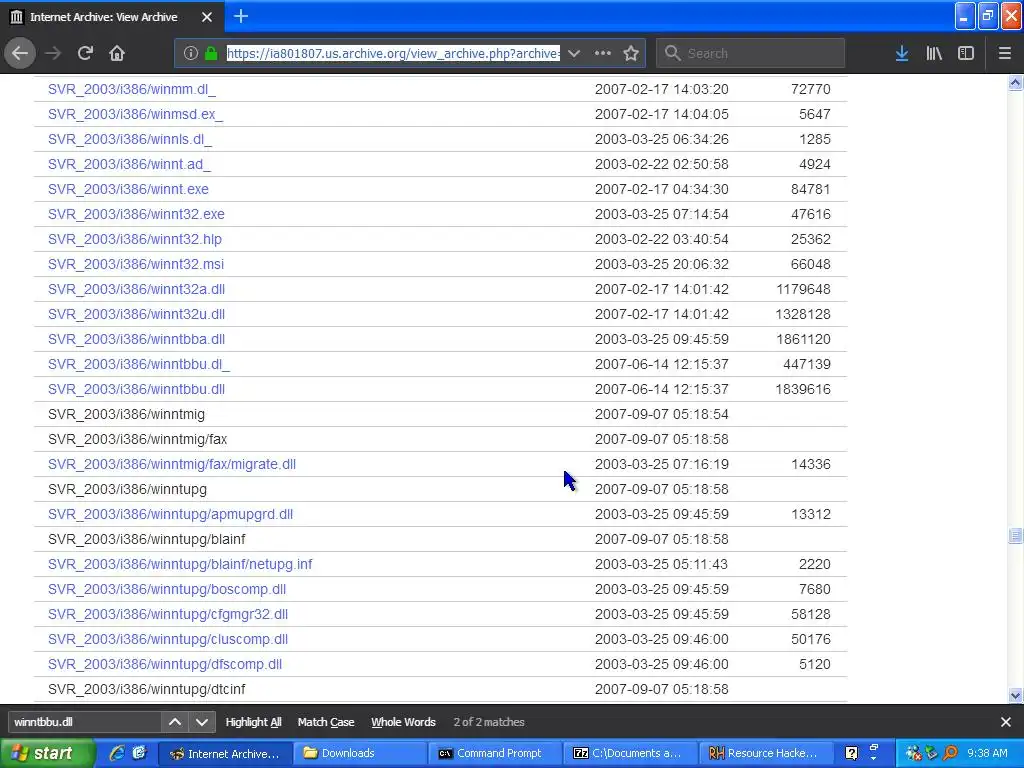Open winntupg/cfgmgr32.dll link

168,614
